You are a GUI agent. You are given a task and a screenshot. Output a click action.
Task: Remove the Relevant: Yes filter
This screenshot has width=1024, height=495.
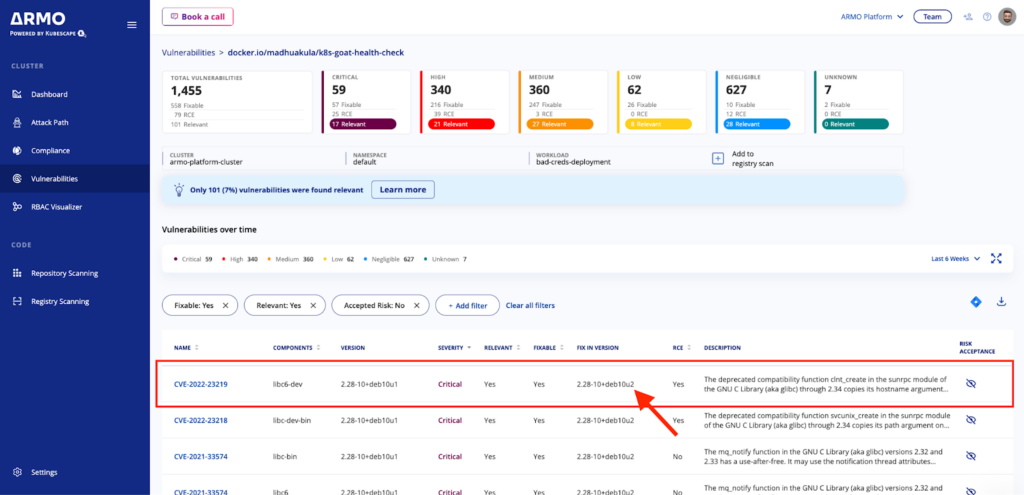point(313,305)
